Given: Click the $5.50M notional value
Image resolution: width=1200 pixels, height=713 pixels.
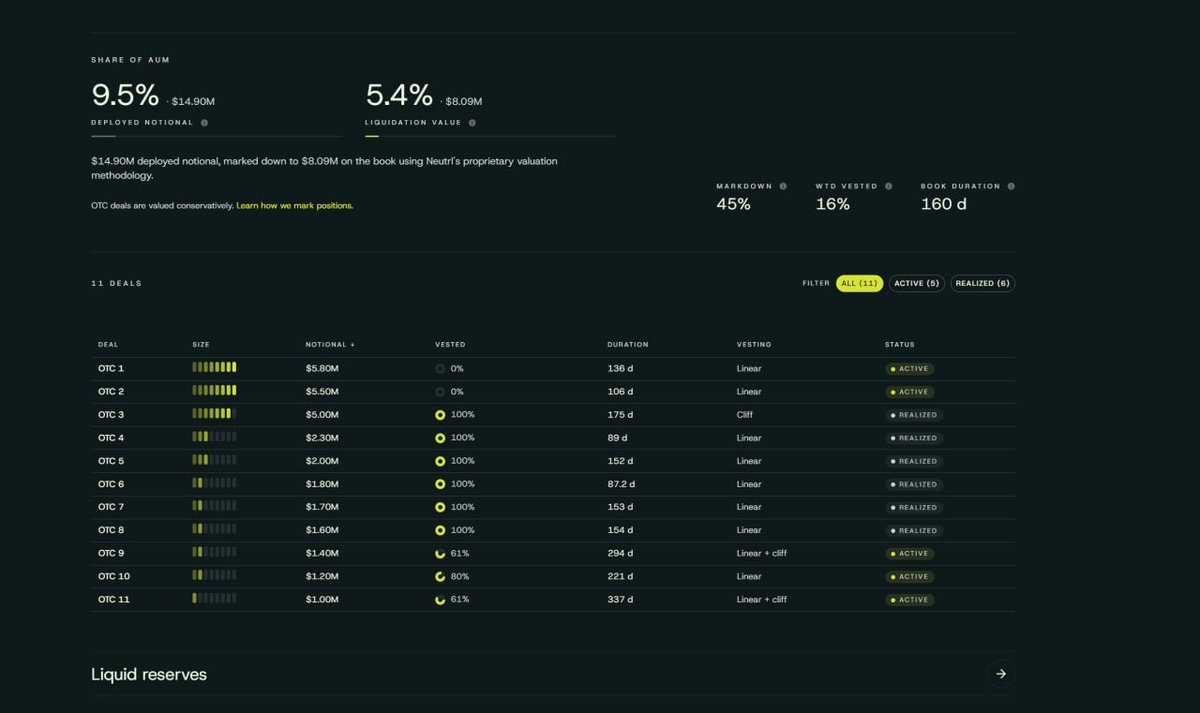Looking at the screenshot, I should 322,392.
